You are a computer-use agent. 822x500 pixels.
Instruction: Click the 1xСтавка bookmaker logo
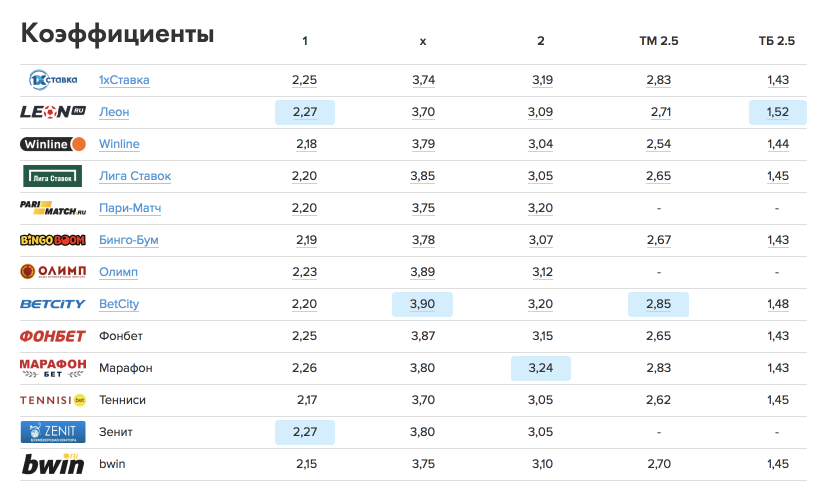(53, 80)
